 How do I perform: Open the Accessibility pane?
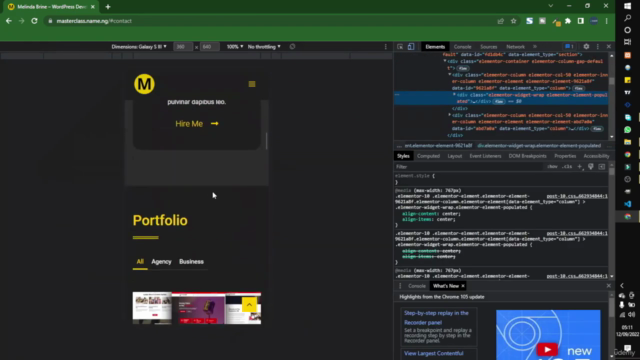[596, 156]
